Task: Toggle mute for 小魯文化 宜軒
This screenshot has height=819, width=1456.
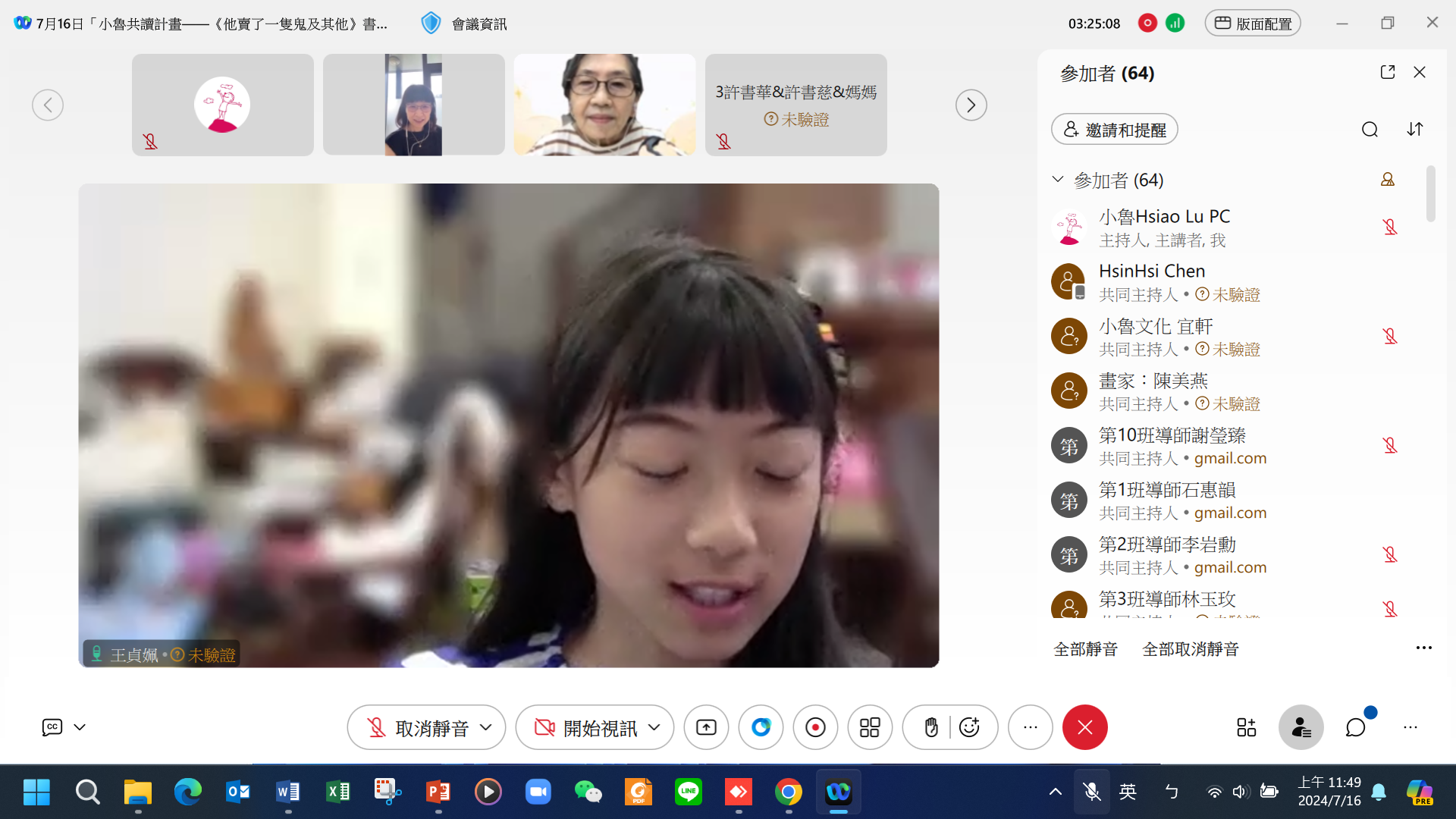Action: (x=1390, y=336)
